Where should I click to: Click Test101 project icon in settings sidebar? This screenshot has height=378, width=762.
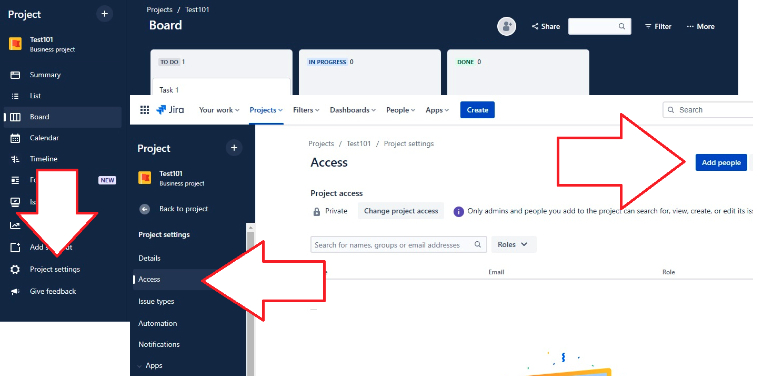144,178
